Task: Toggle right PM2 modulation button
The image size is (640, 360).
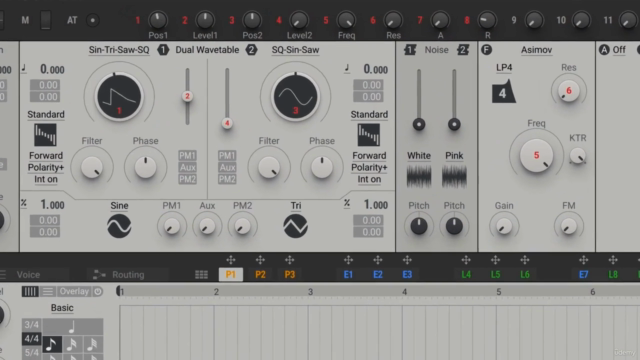Action: coord(227,179)
